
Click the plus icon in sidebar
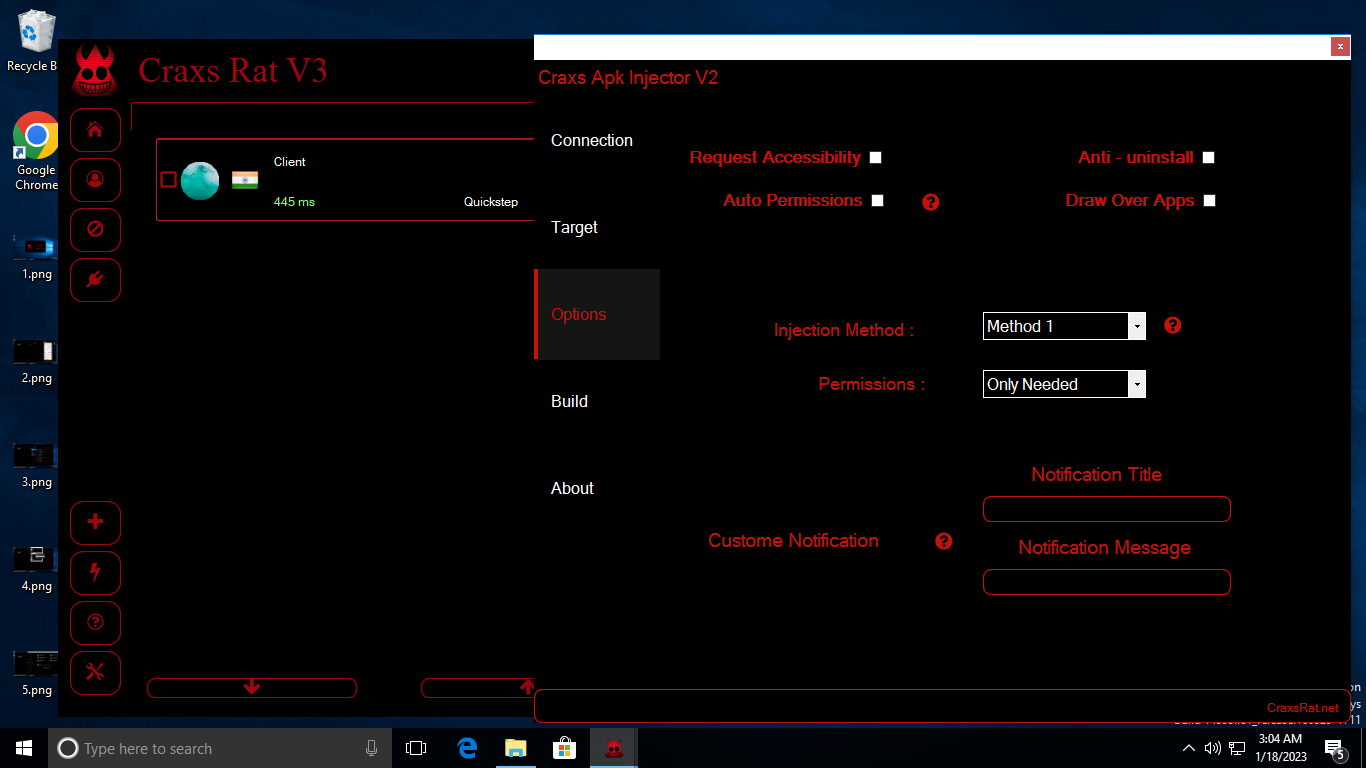(x=96, y=522)
